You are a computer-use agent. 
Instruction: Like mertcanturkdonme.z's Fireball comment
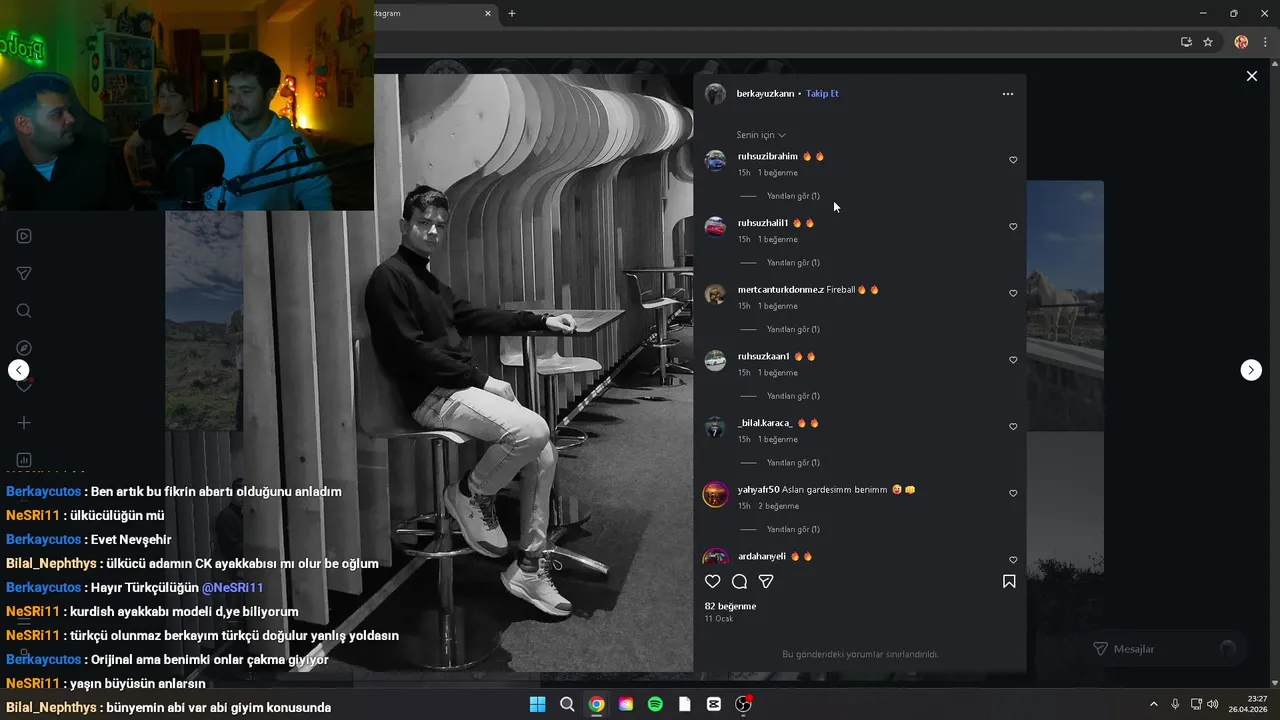coord(1013,293)
